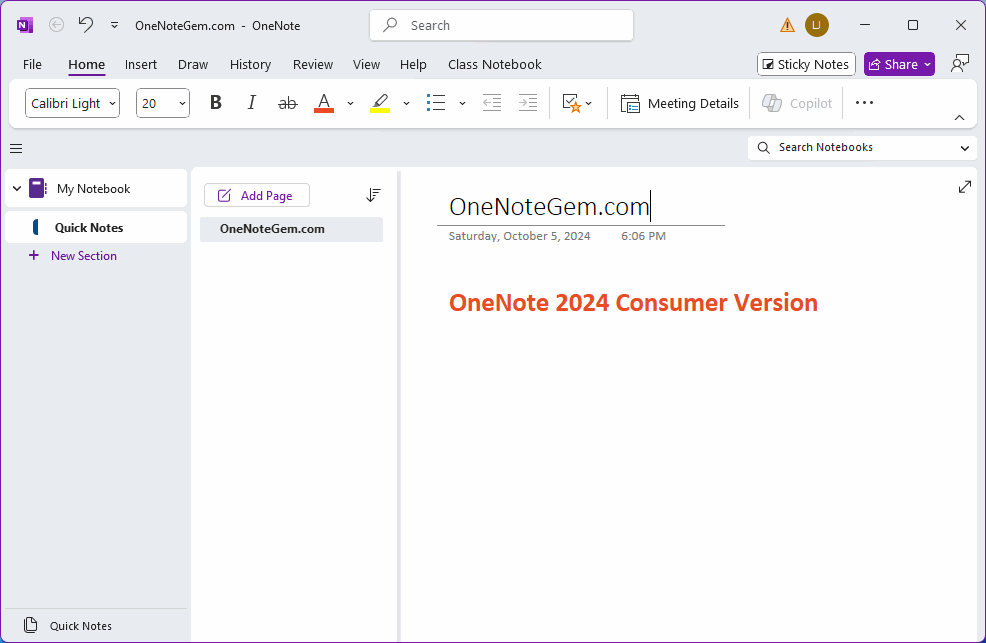Click the OneNote 2024 Consumer Version text
Viewport: 986px width, 643px height.
pos(633,302)
